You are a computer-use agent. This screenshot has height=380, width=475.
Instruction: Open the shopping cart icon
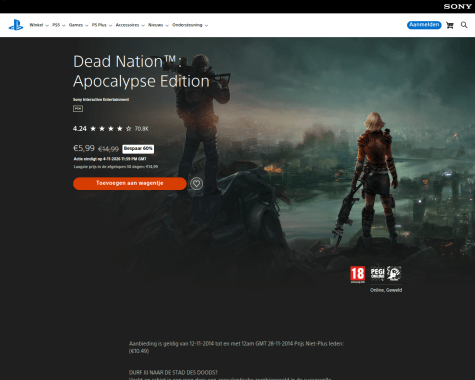click(450, 25)
